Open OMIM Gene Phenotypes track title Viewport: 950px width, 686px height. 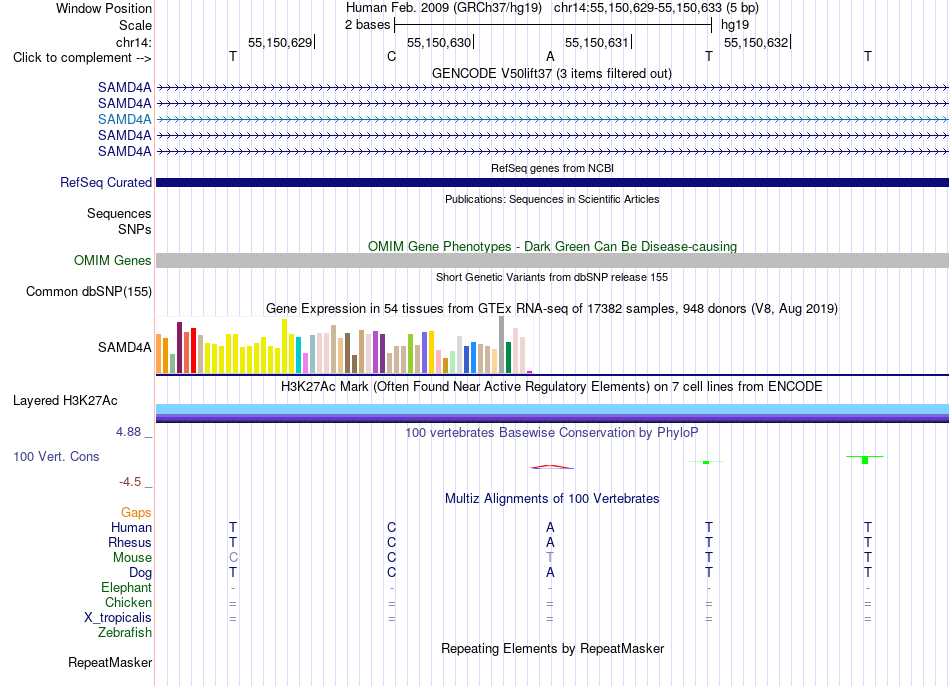click(x=553, y=247)
